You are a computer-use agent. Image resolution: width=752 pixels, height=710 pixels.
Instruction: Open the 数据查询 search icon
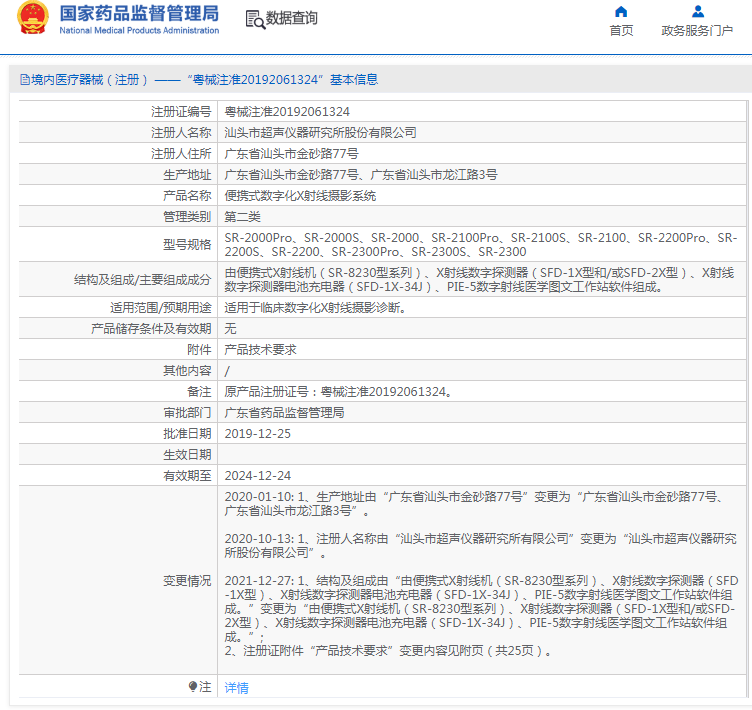pos(255,20)
